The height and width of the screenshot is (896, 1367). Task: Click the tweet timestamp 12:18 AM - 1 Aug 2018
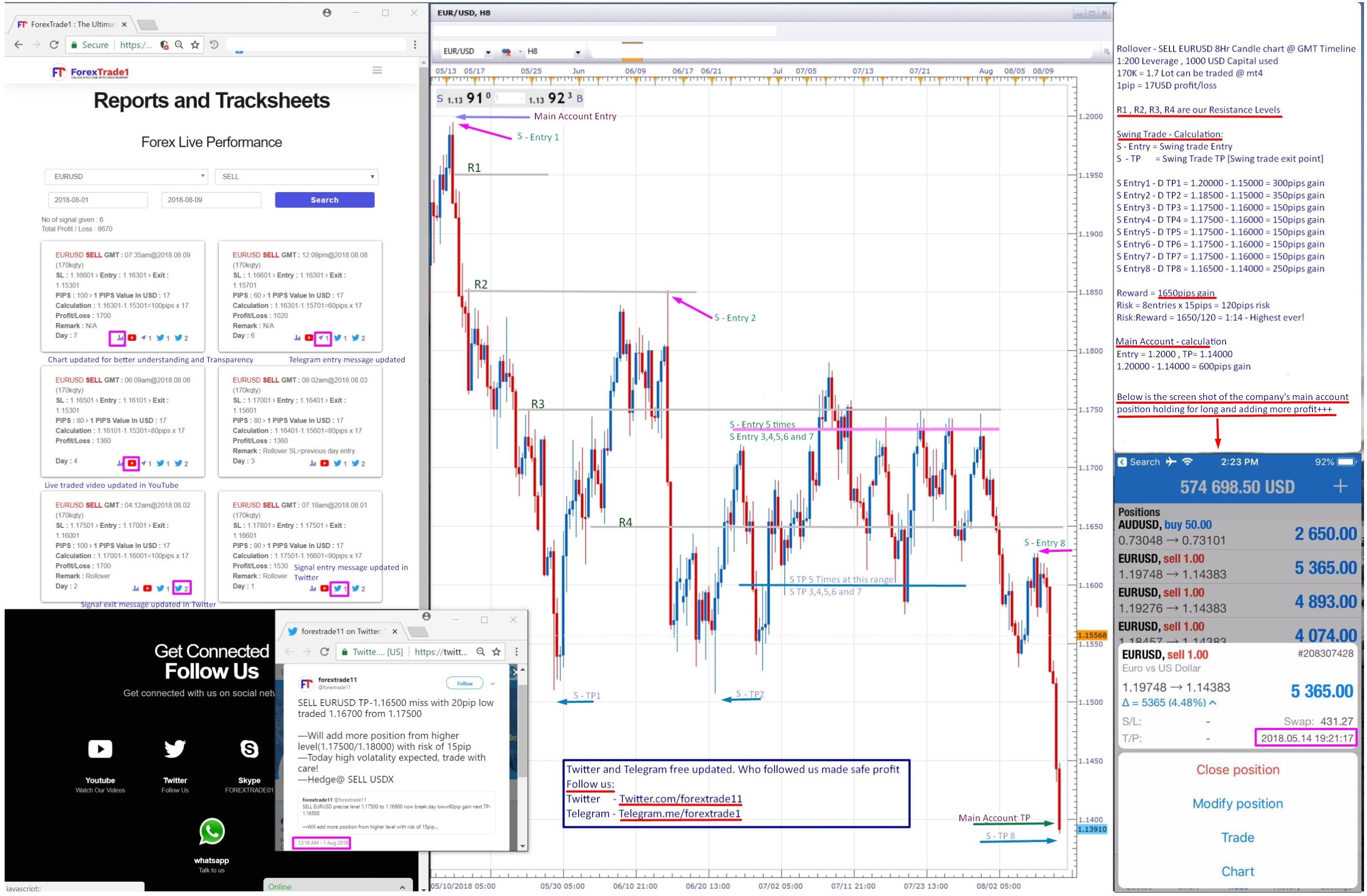pos(323,843)
